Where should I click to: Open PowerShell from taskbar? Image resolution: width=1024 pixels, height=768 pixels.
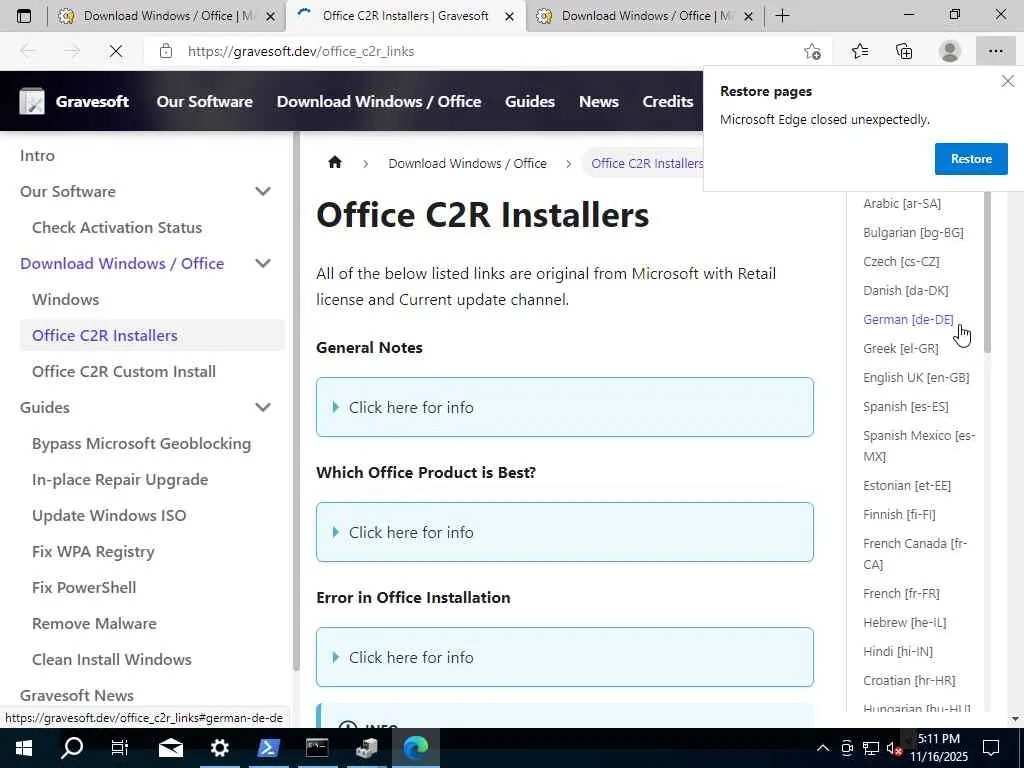[x=268, y=748]
